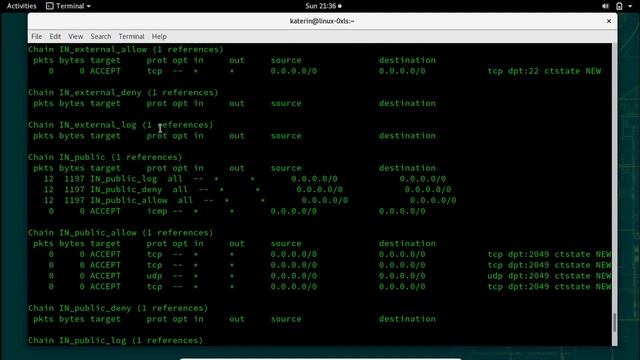Click the volume speaker icon
Viewport: 640px width, 360px height.
tap(606, 6)
